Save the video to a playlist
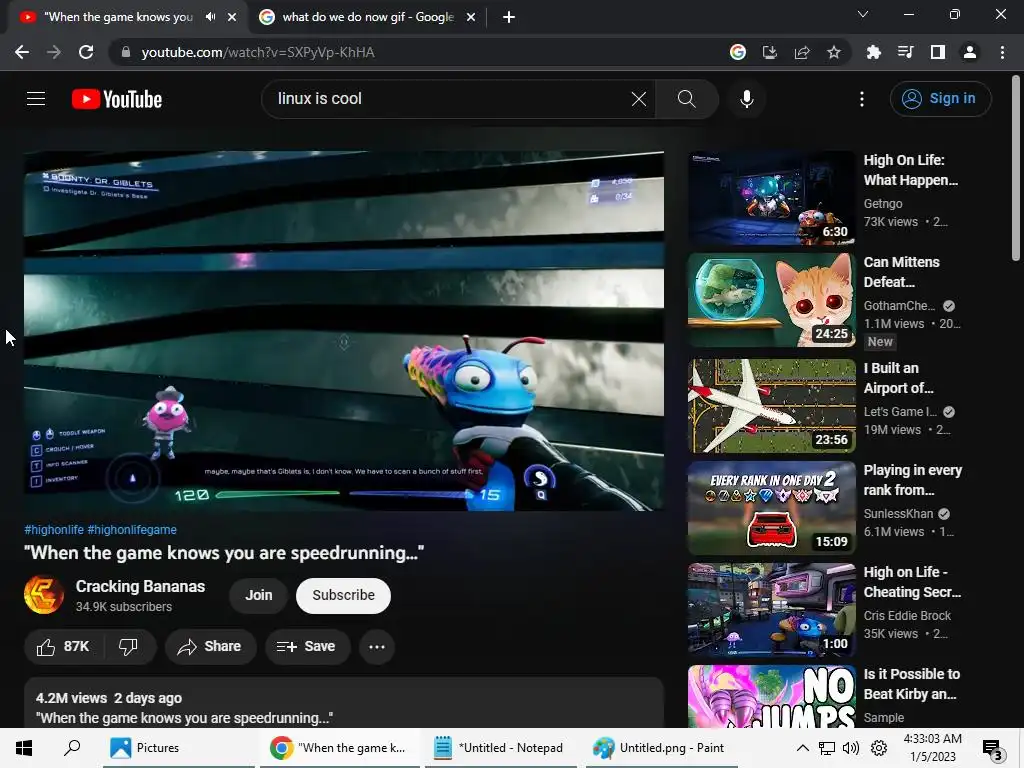Viewport: 1024px width, 768px height. click(306, 647)
